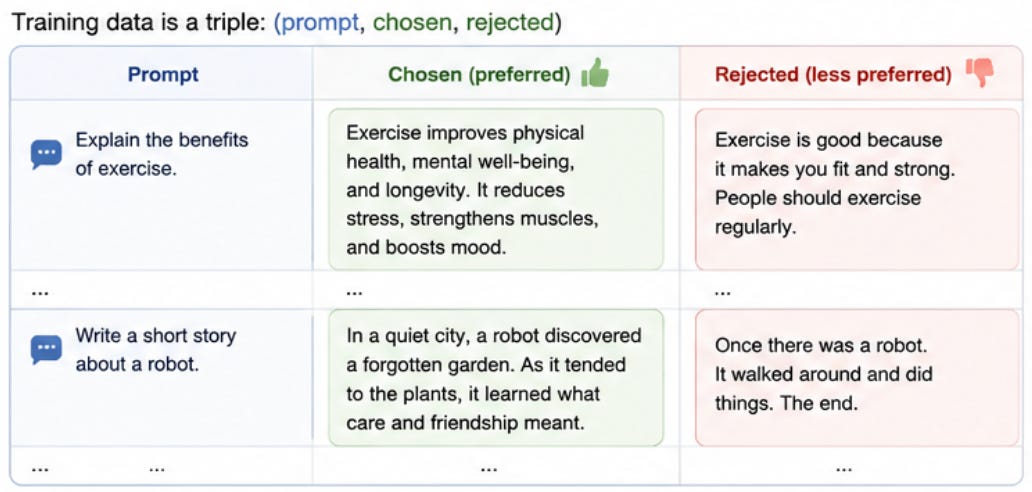Click the chat bubble icon beside robot prompt
The width and height of the screenshot is (1032, 492).
click(46, 350)
